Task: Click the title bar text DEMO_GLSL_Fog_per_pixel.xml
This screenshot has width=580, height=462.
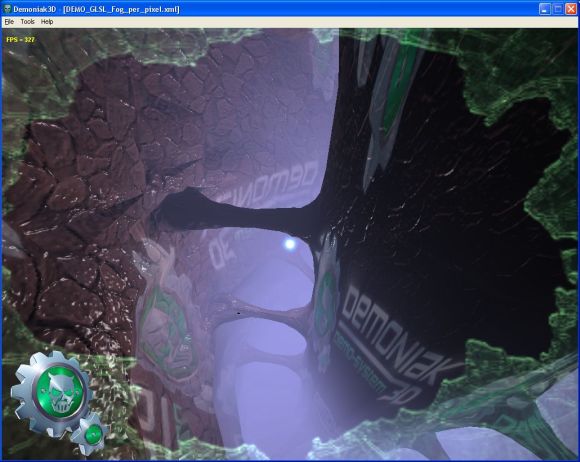Action: click(121, 9)
